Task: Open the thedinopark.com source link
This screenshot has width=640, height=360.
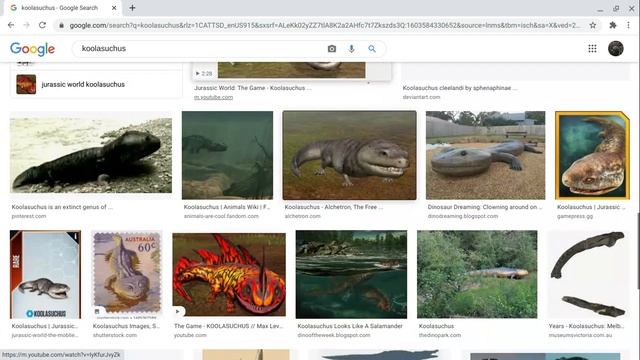Action: coord(440,335)
